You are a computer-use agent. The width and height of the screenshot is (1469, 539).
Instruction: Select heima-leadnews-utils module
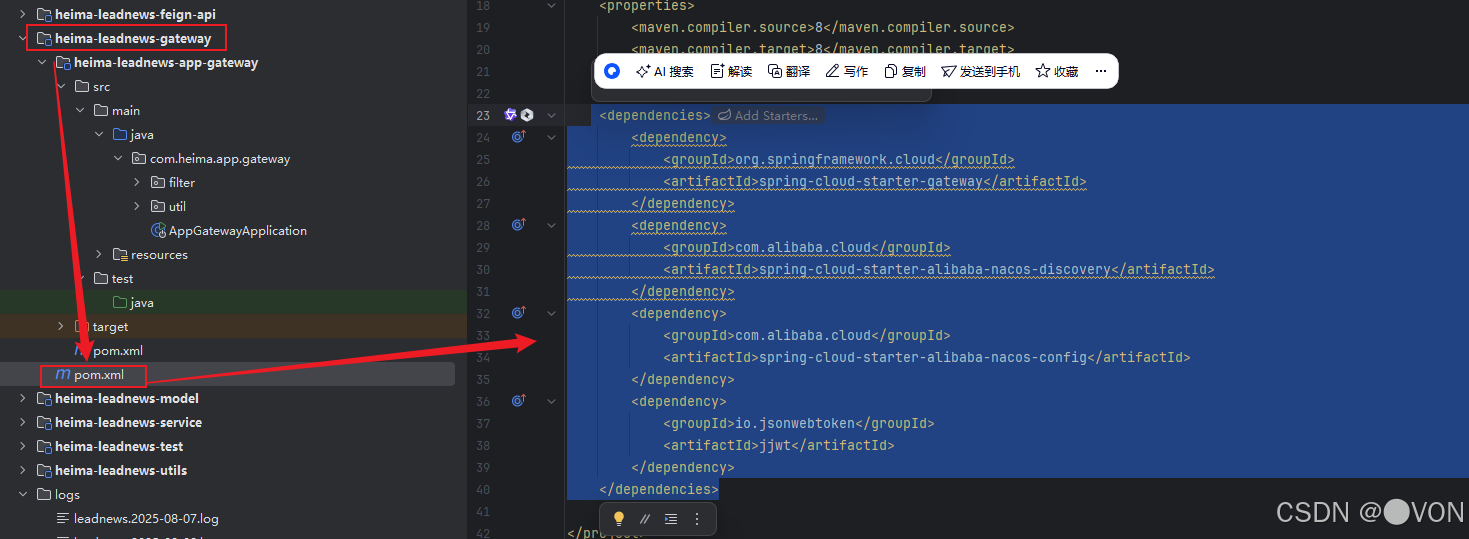coord(121,471)
